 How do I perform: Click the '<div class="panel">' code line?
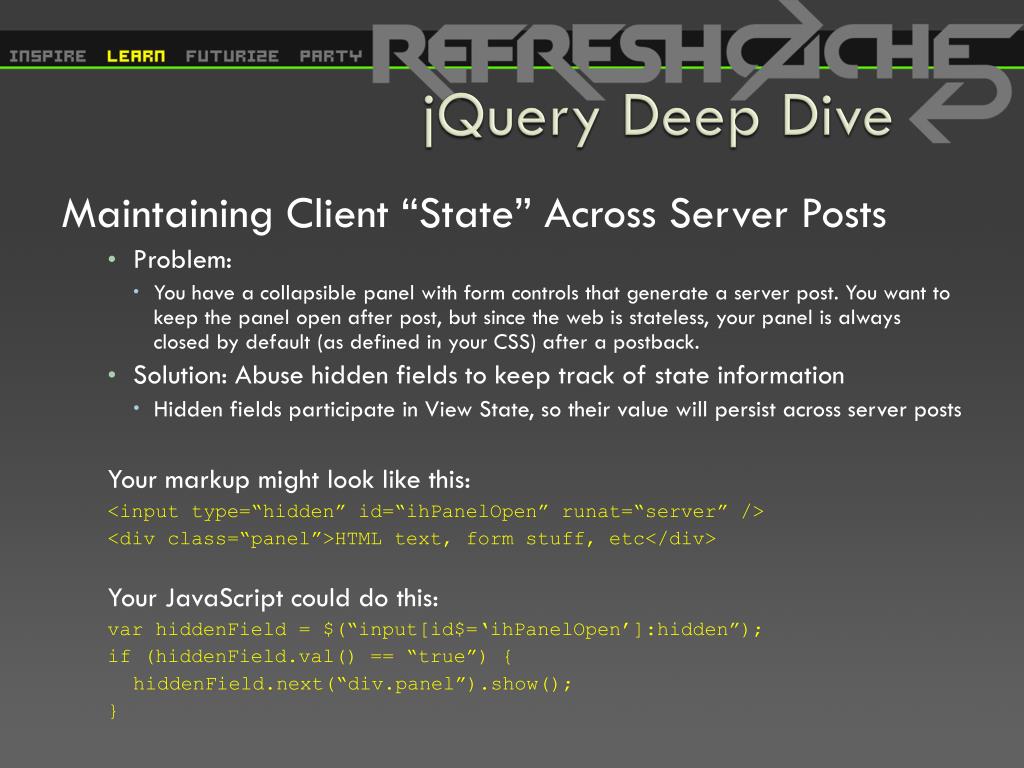pyautogui.click(x=412, y=539)
